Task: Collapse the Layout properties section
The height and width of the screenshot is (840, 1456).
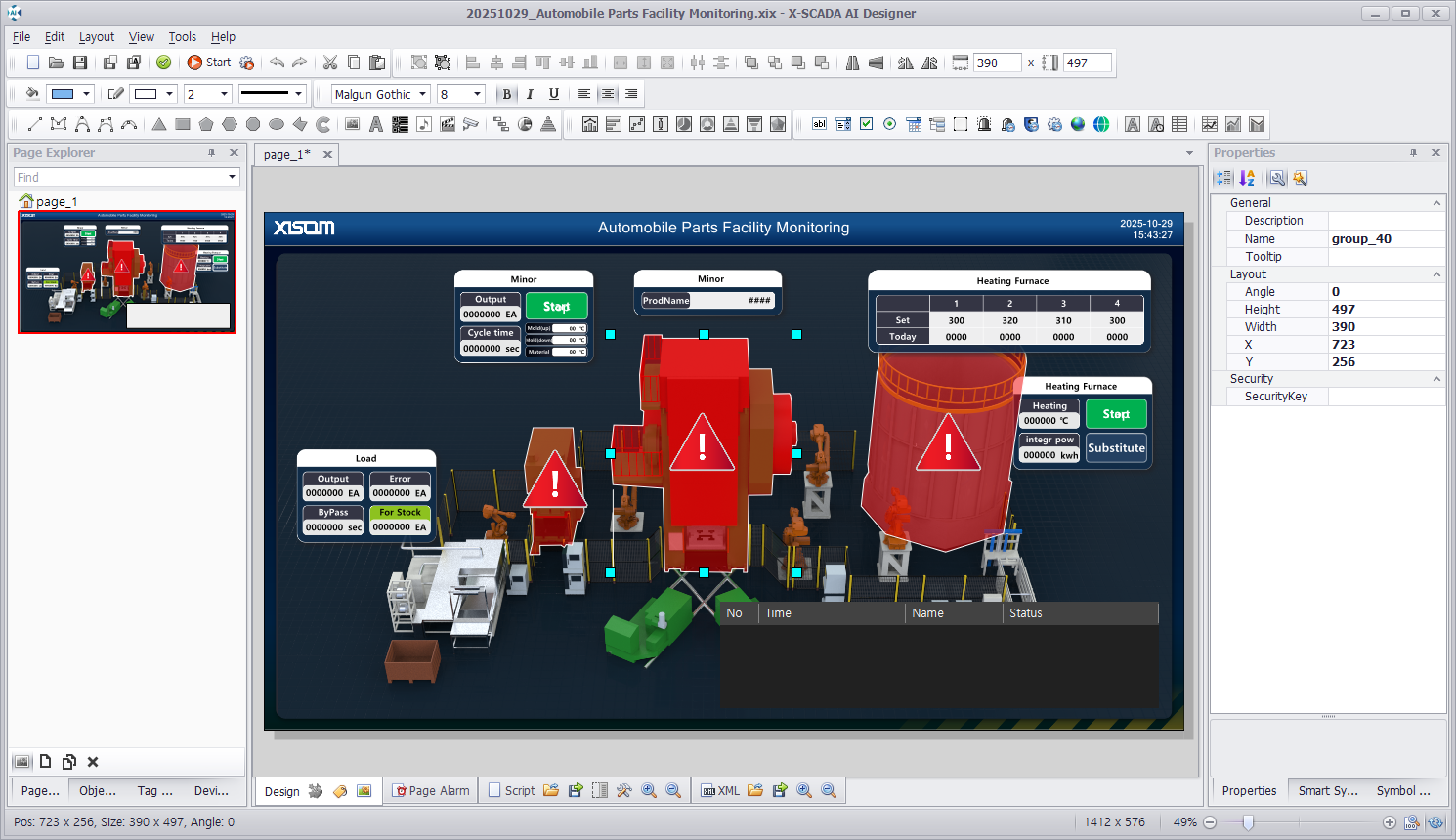Action: point(1436,274)
